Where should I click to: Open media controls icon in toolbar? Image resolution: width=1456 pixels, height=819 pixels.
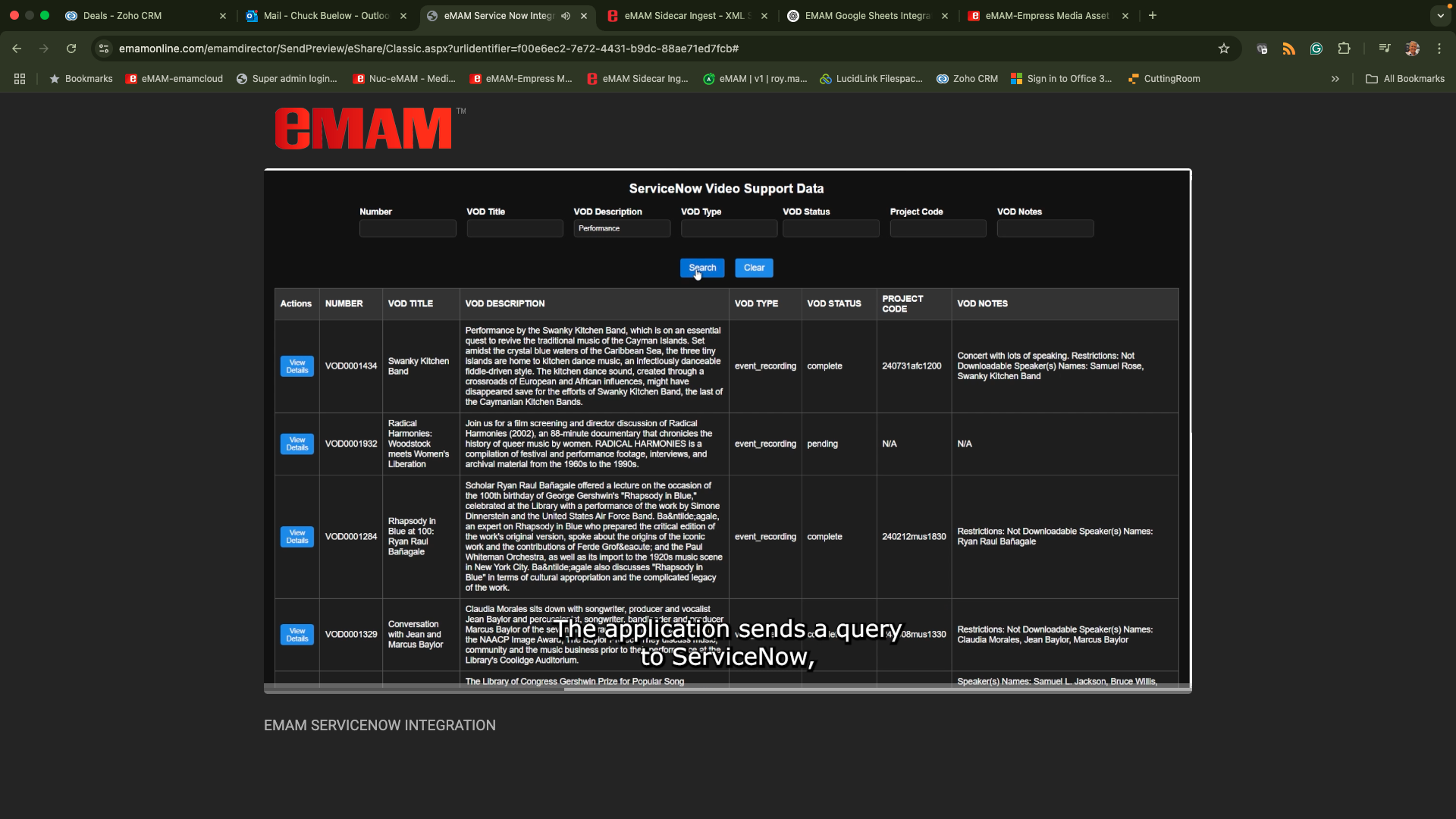click(x=1385, y=49)
